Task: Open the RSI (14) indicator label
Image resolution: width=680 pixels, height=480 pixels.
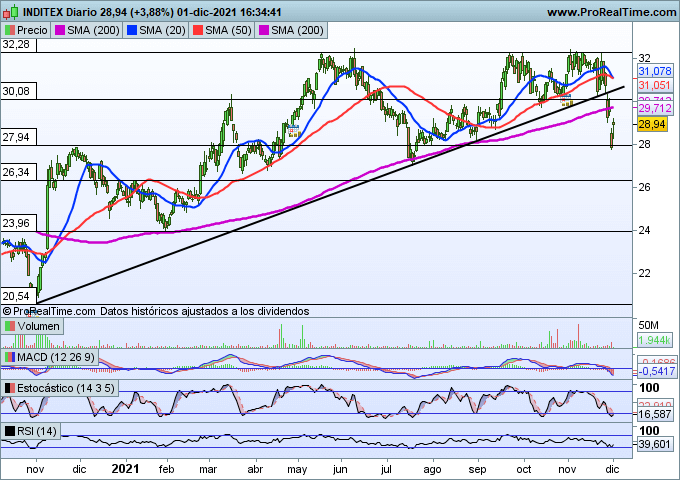Action: click(x=37, y=431)
